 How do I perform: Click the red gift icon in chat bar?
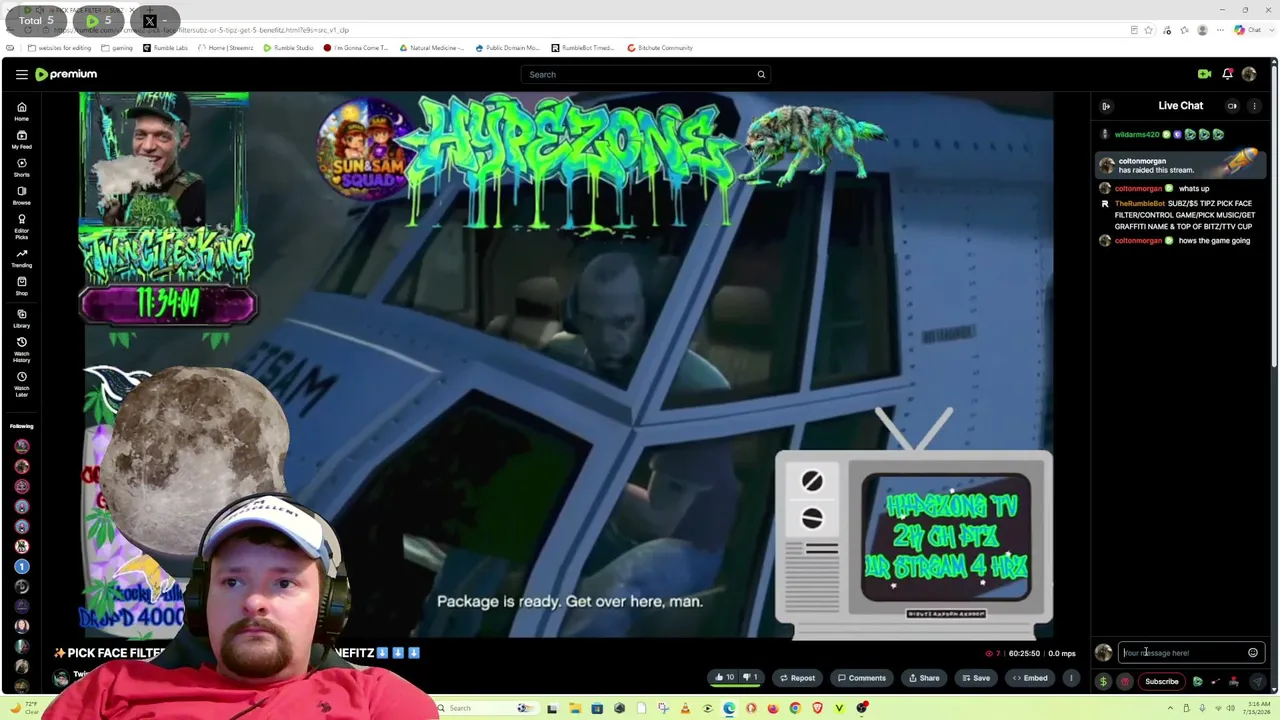click(x=1125, y=682)
